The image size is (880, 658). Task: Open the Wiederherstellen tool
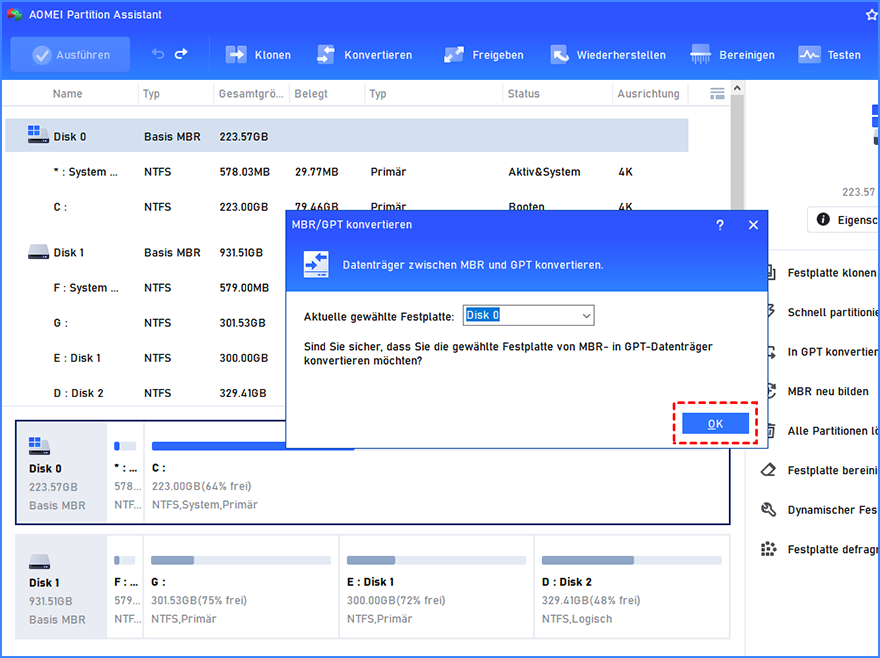coord(608,55)
